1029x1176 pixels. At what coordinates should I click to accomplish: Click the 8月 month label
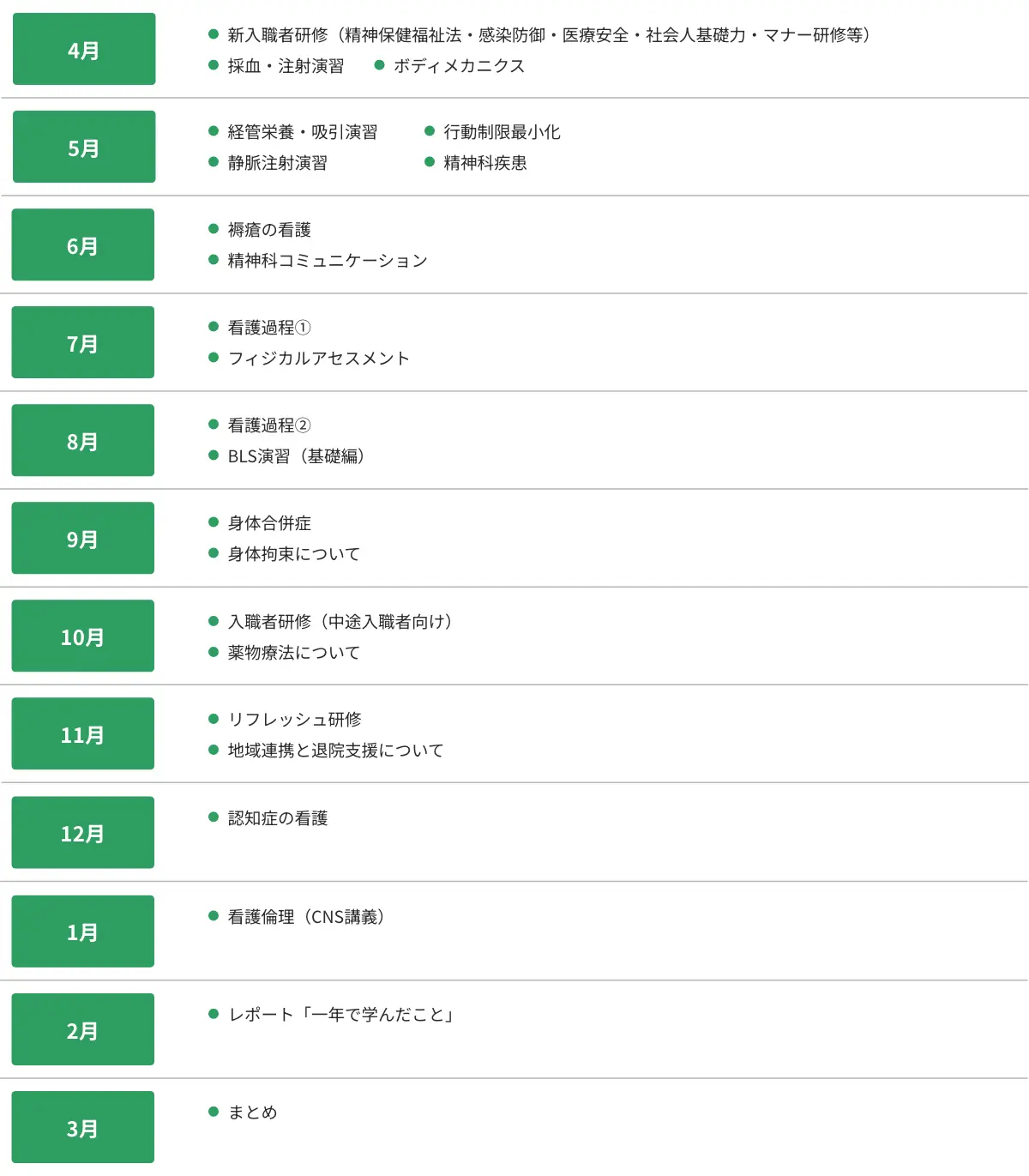pyautogui.click(x=83, y=440)
